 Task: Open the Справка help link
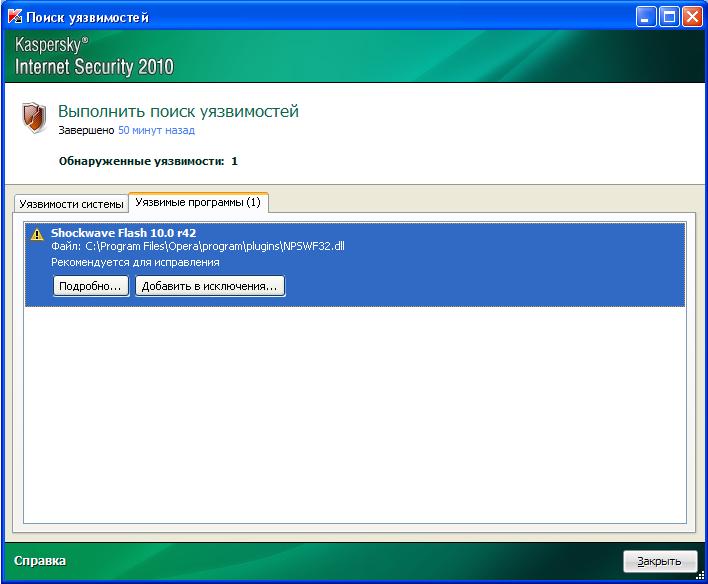(x=40, y=561)
